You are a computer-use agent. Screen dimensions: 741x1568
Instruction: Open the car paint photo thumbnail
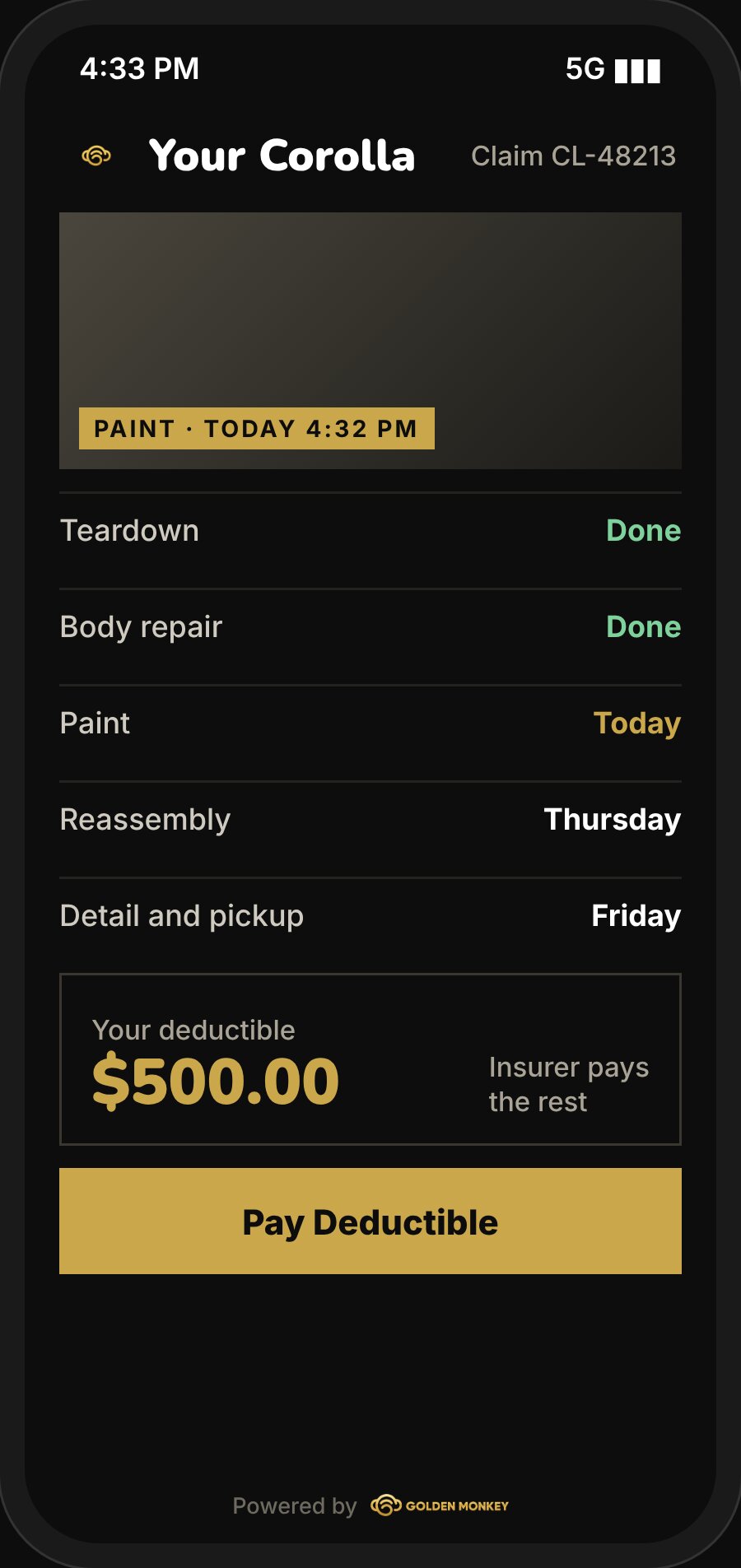tap(370, 341)
